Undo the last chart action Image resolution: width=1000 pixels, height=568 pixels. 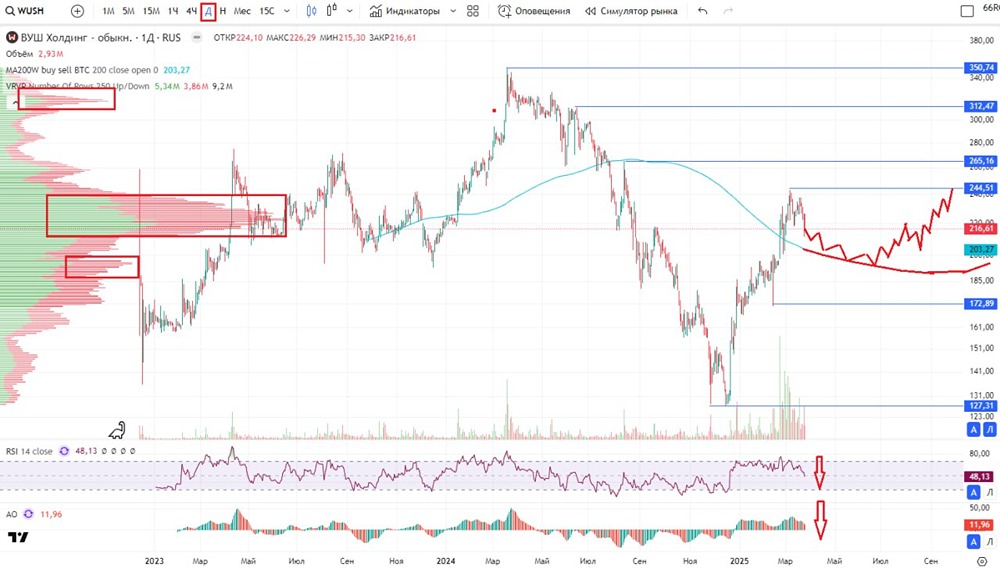[702, 11]
